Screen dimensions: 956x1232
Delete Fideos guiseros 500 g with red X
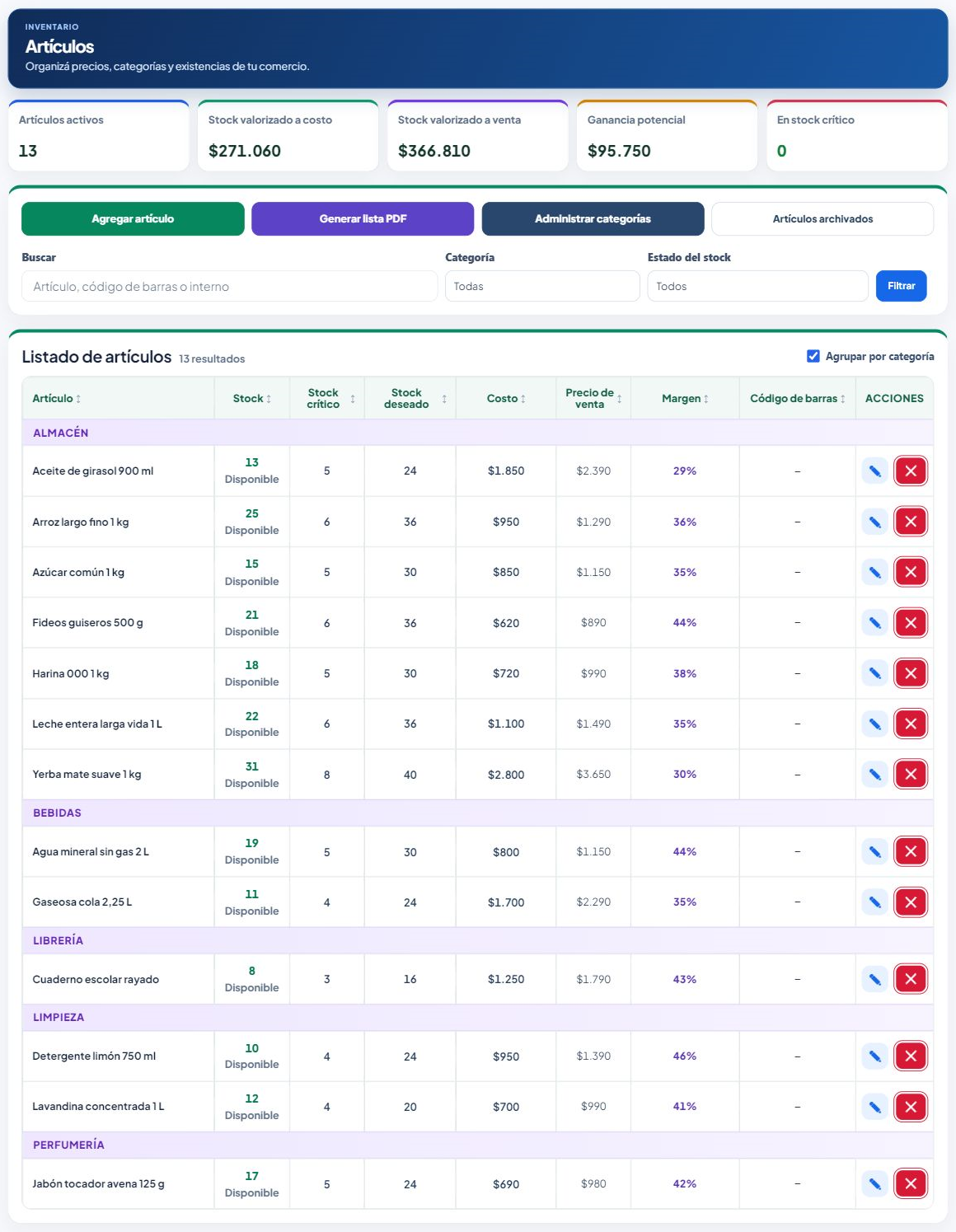(x=911, y=623)
